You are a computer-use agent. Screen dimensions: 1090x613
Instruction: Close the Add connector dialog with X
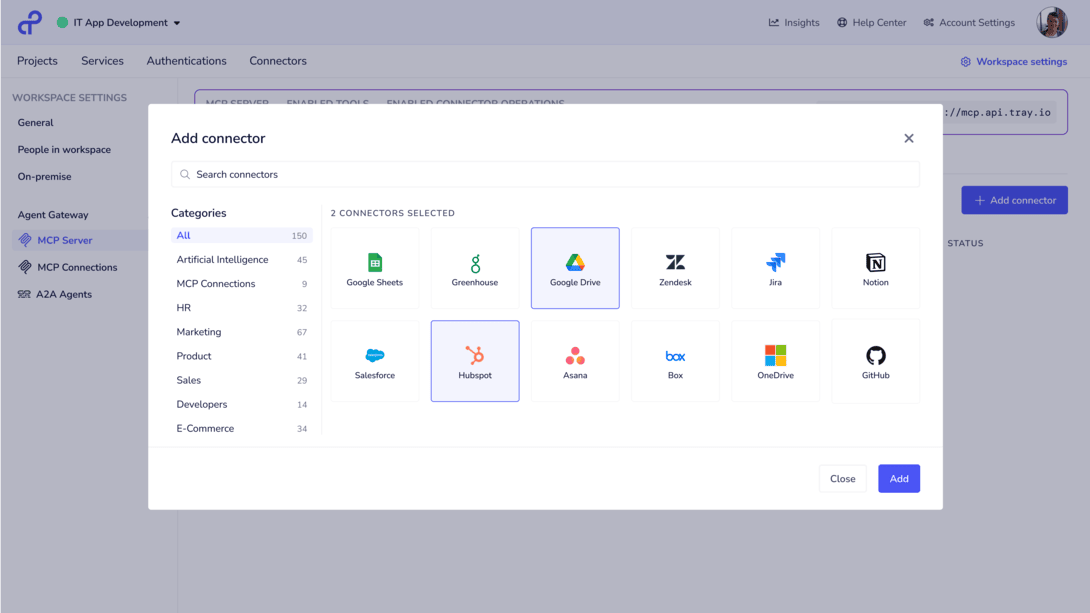coord(909,138)
